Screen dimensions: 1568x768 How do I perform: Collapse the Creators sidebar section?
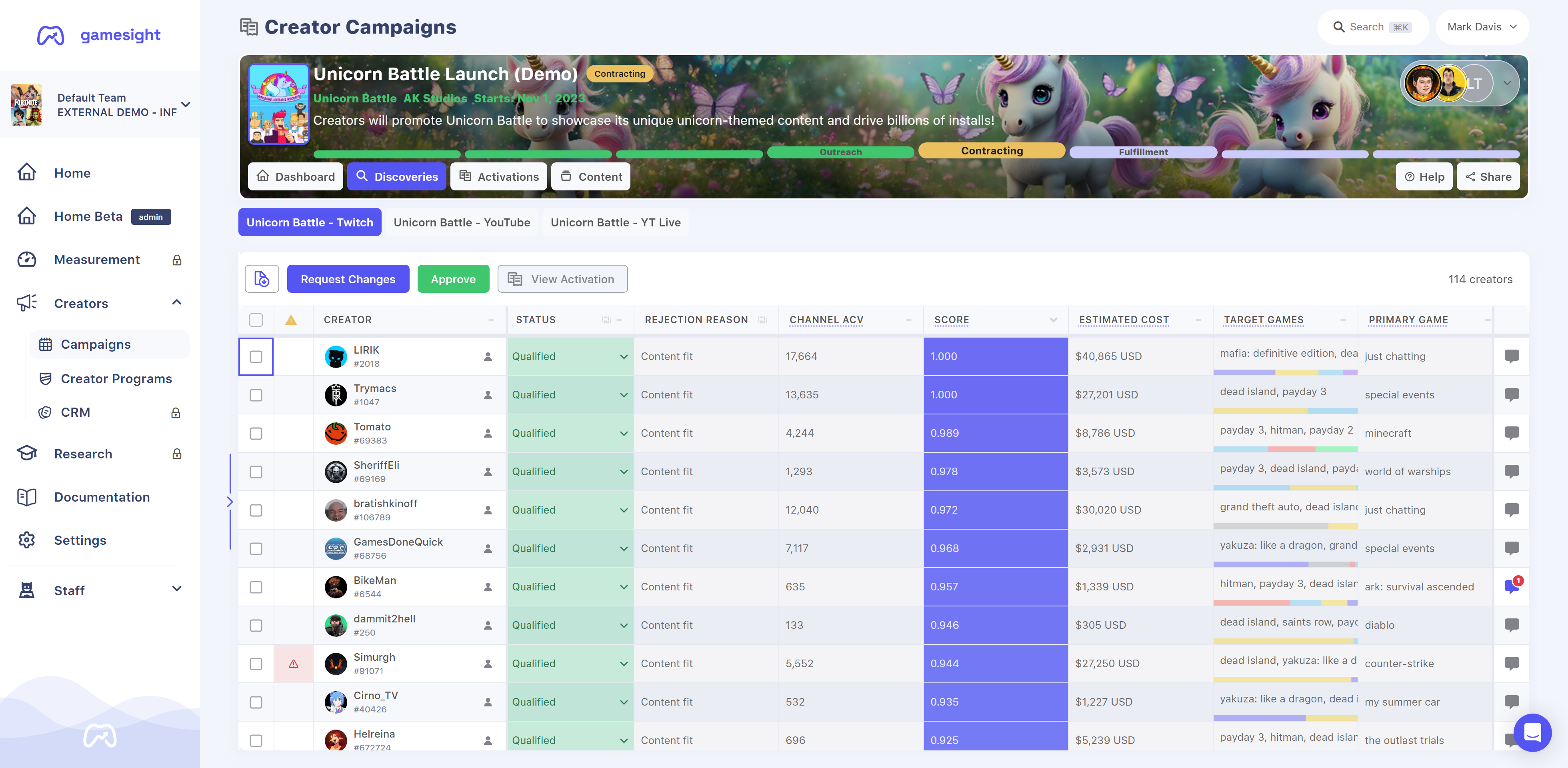click(176, 302)
